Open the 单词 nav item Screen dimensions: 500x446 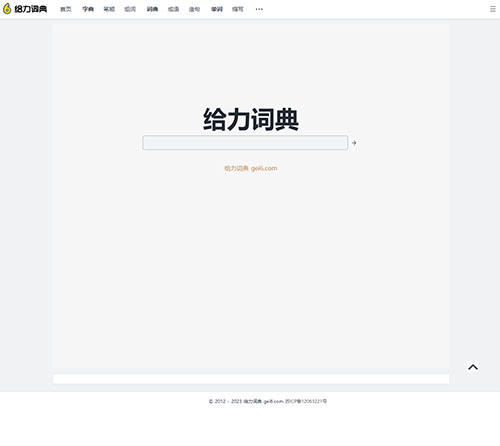coord(217,9)
